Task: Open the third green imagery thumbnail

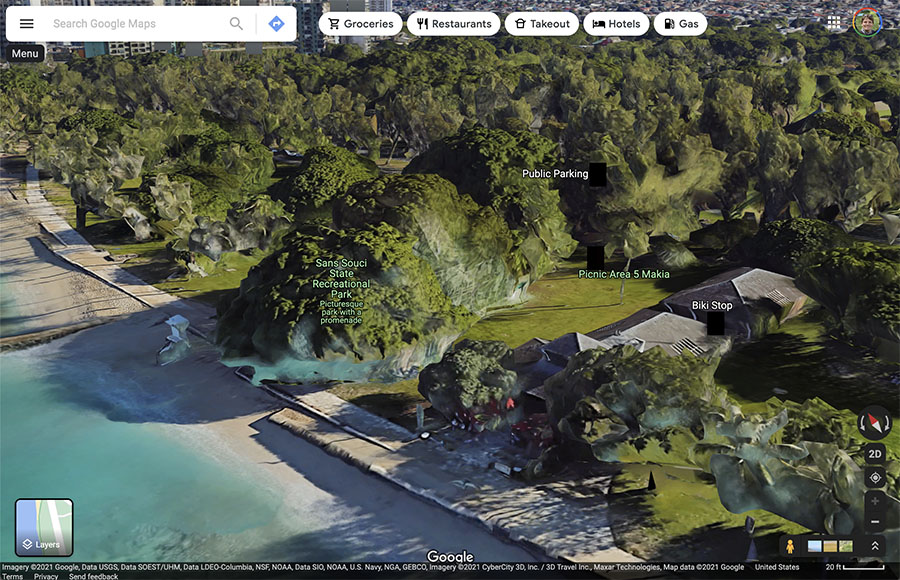Action: coord(845,546)
